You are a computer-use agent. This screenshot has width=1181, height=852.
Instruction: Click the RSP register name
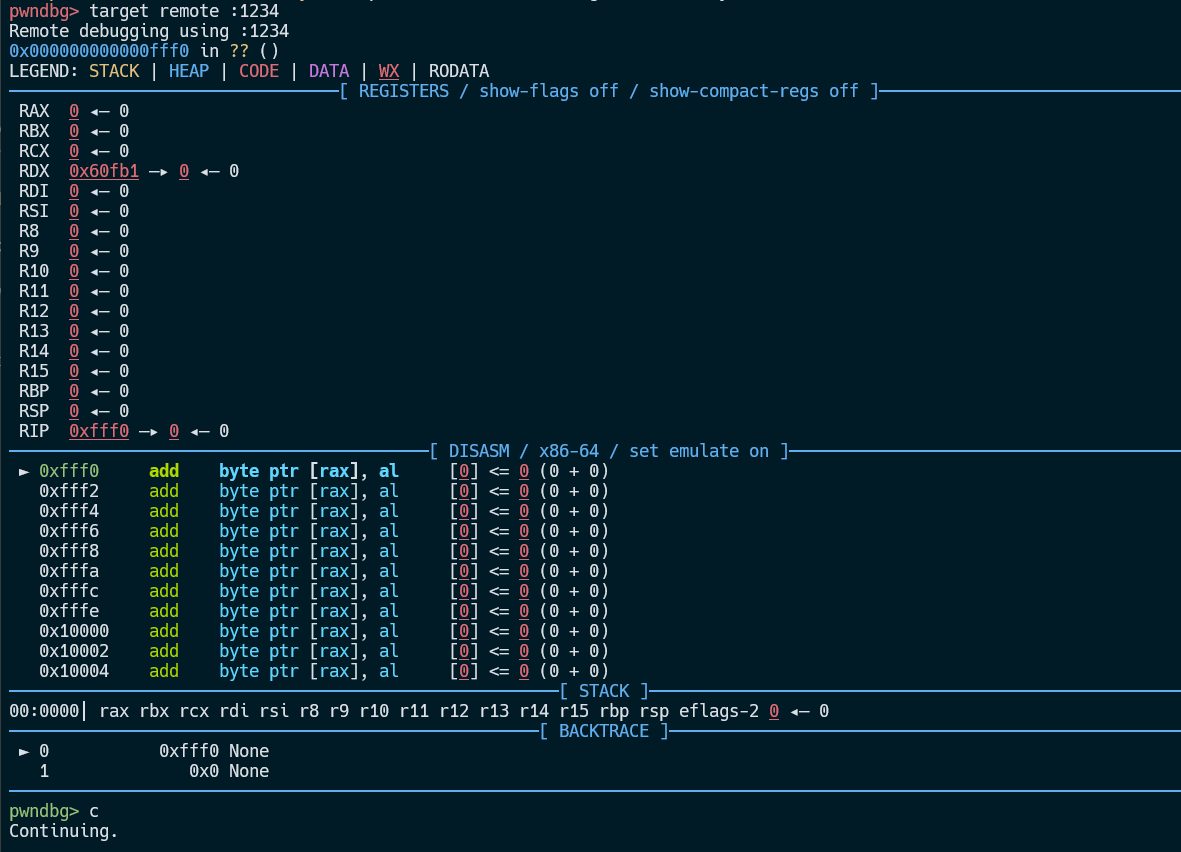[x=34, y=411]
